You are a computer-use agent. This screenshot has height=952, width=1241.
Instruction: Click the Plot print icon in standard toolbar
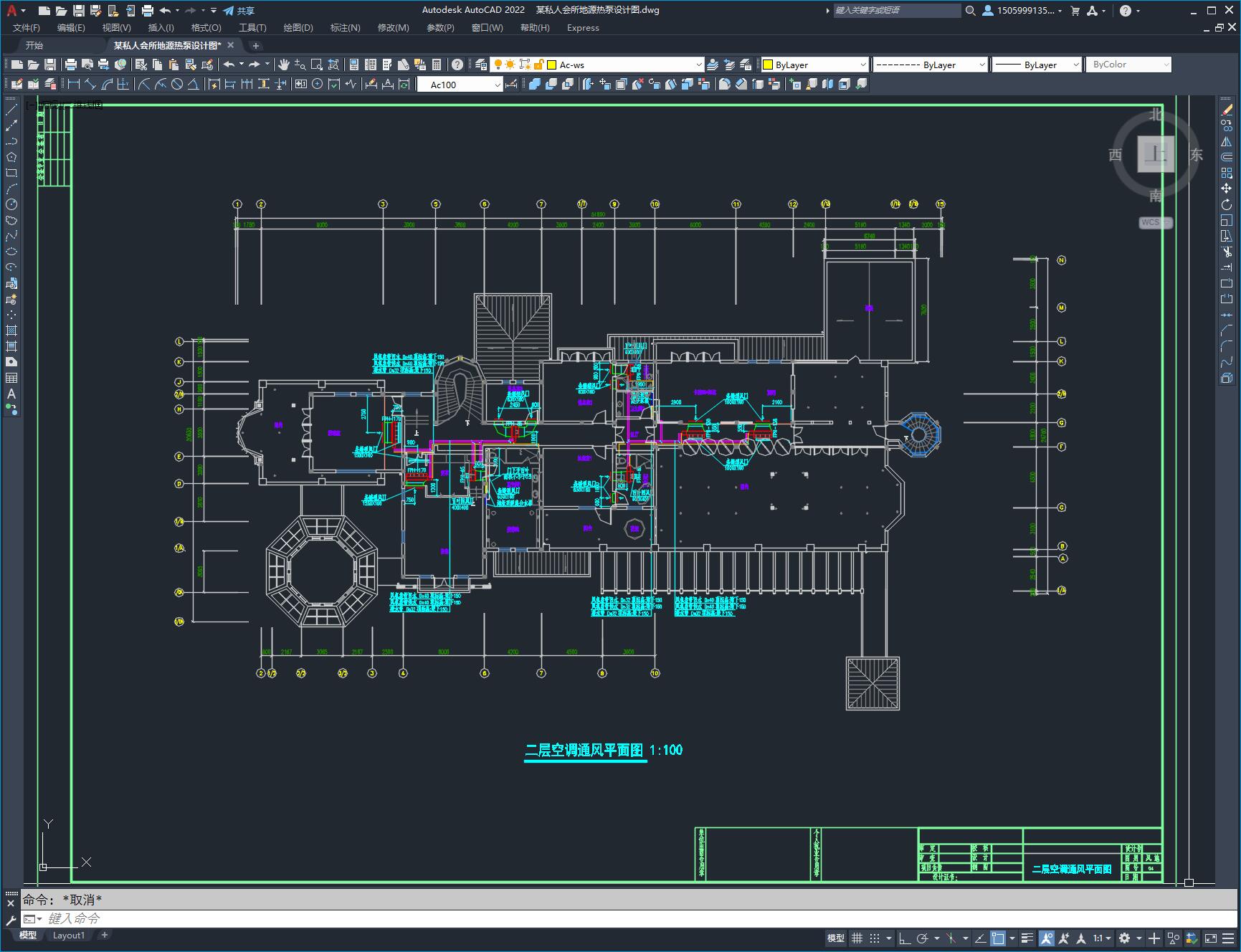71,65
